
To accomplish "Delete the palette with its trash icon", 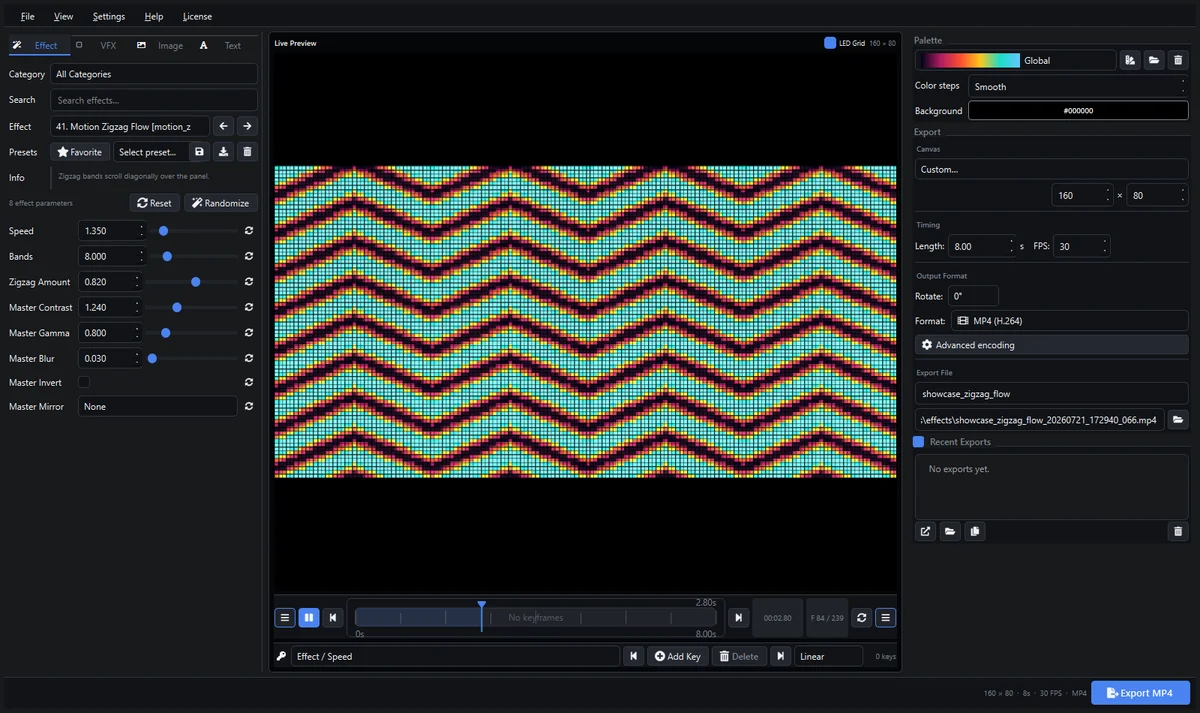I will [x=1178, y=60].
